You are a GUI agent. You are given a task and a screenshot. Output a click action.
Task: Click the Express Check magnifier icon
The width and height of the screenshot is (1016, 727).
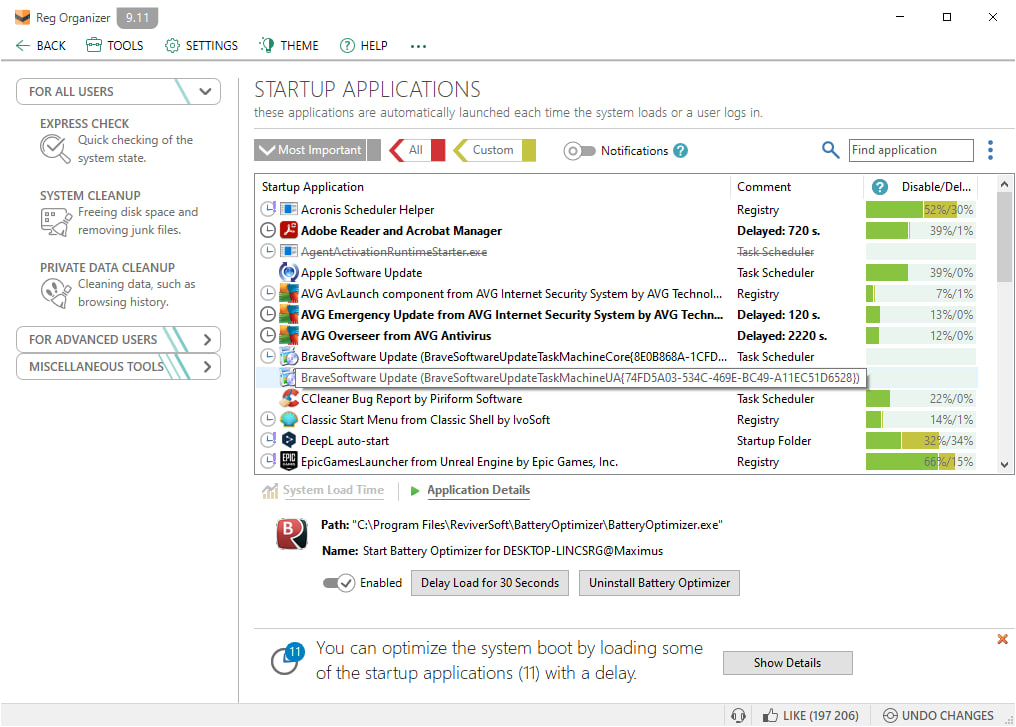point(54,148)
